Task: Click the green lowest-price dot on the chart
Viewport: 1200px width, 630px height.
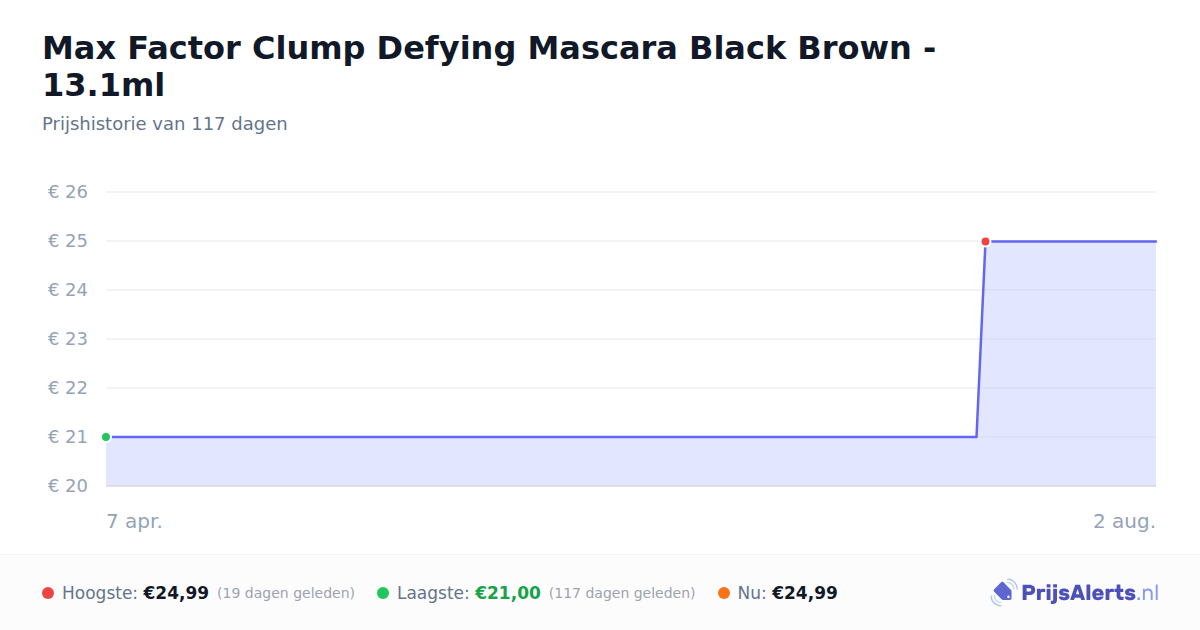Action: [x=106, y=437]
